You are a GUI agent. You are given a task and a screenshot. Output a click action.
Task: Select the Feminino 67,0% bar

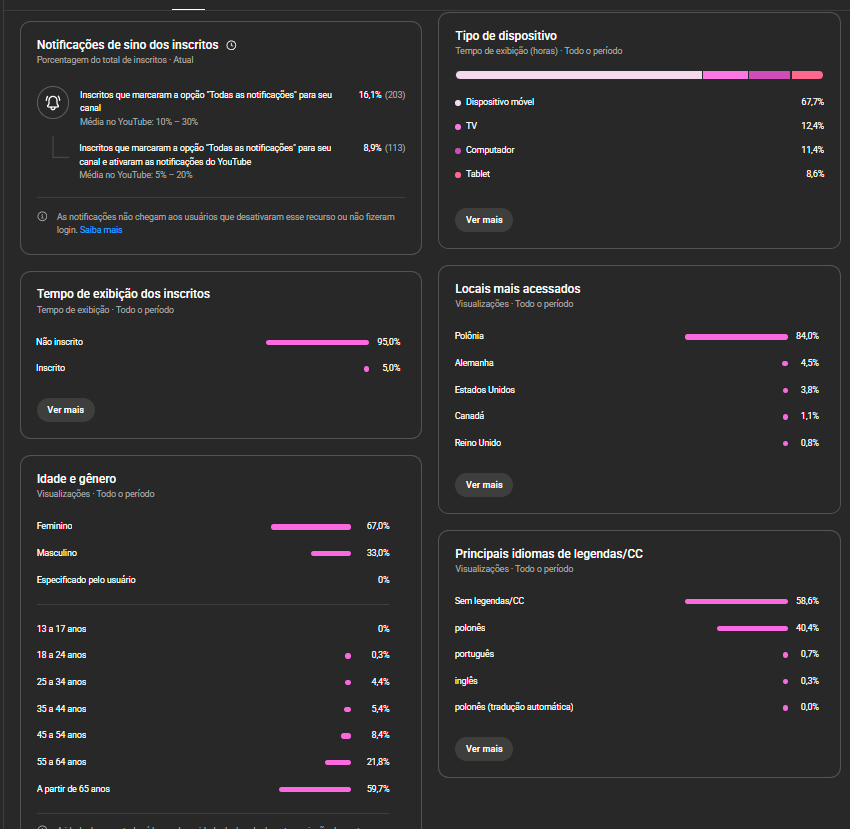311,526
